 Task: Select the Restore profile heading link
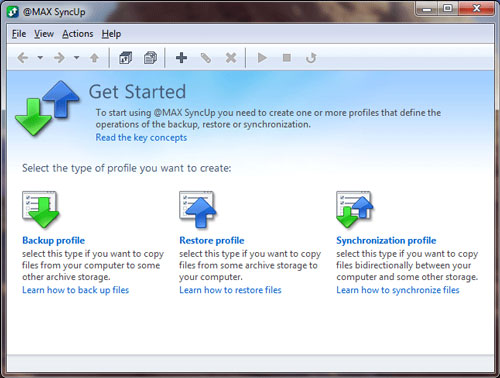[212, 240]
